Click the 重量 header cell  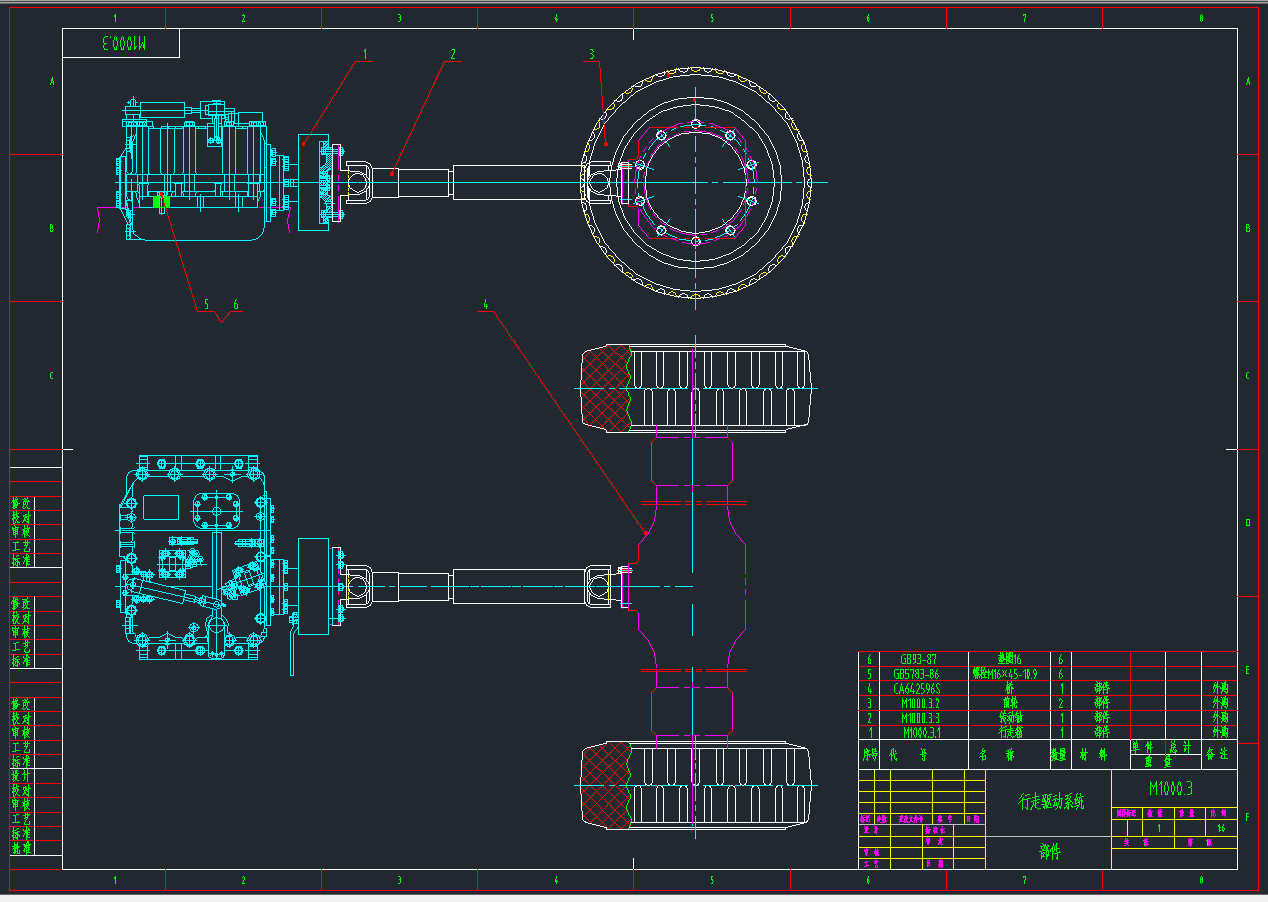click(x=1160, y=762)
